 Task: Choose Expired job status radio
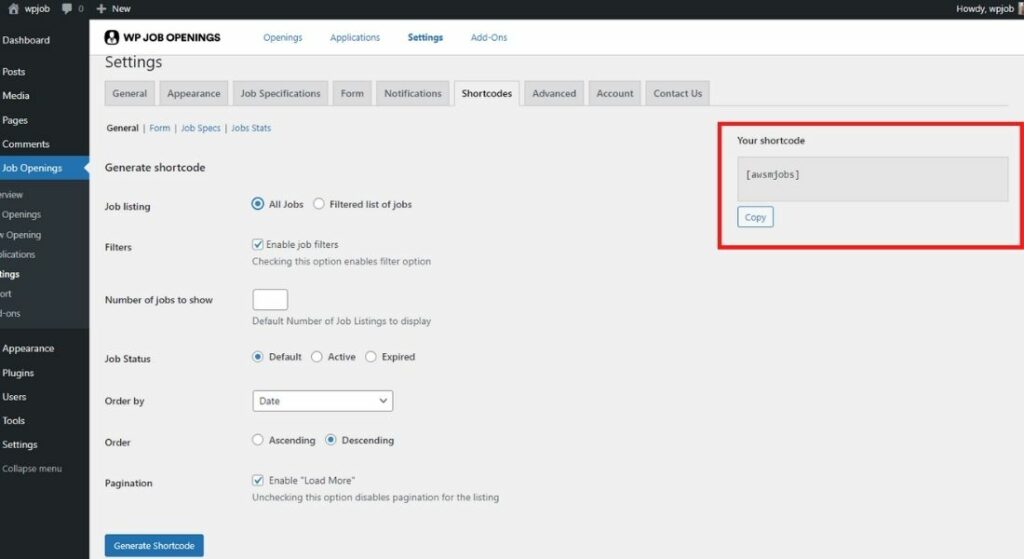371,357
